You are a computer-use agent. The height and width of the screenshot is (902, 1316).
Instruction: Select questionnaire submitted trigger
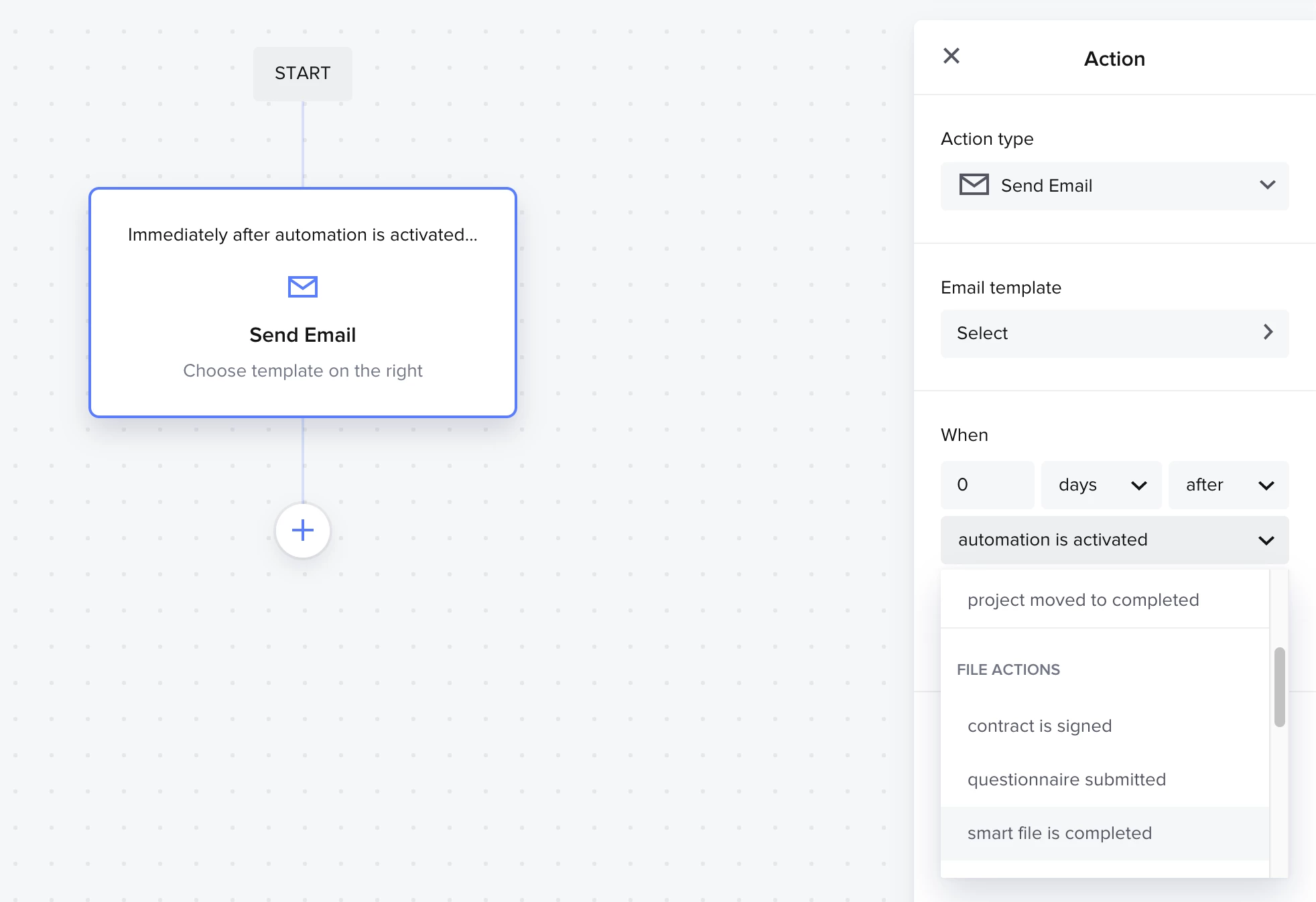[1066, 779]
